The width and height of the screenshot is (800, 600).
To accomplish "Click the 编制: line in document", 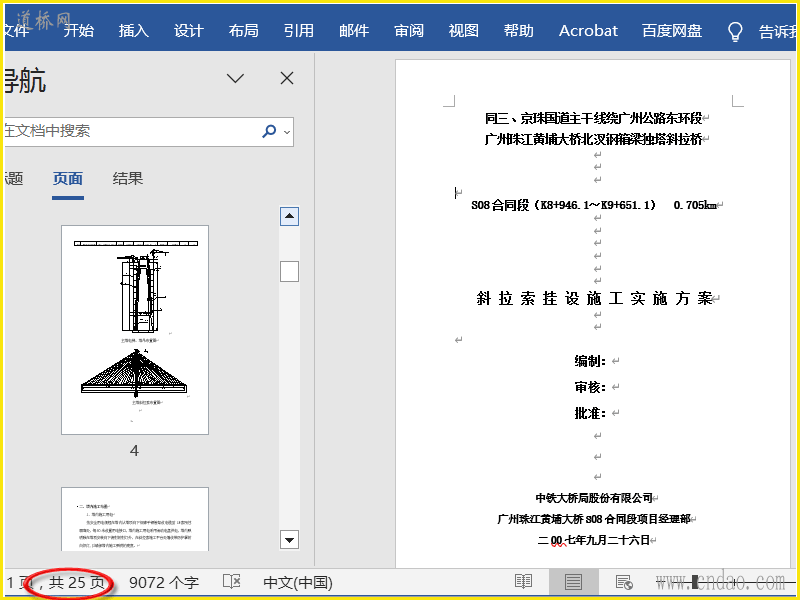I will click(590, 361).
